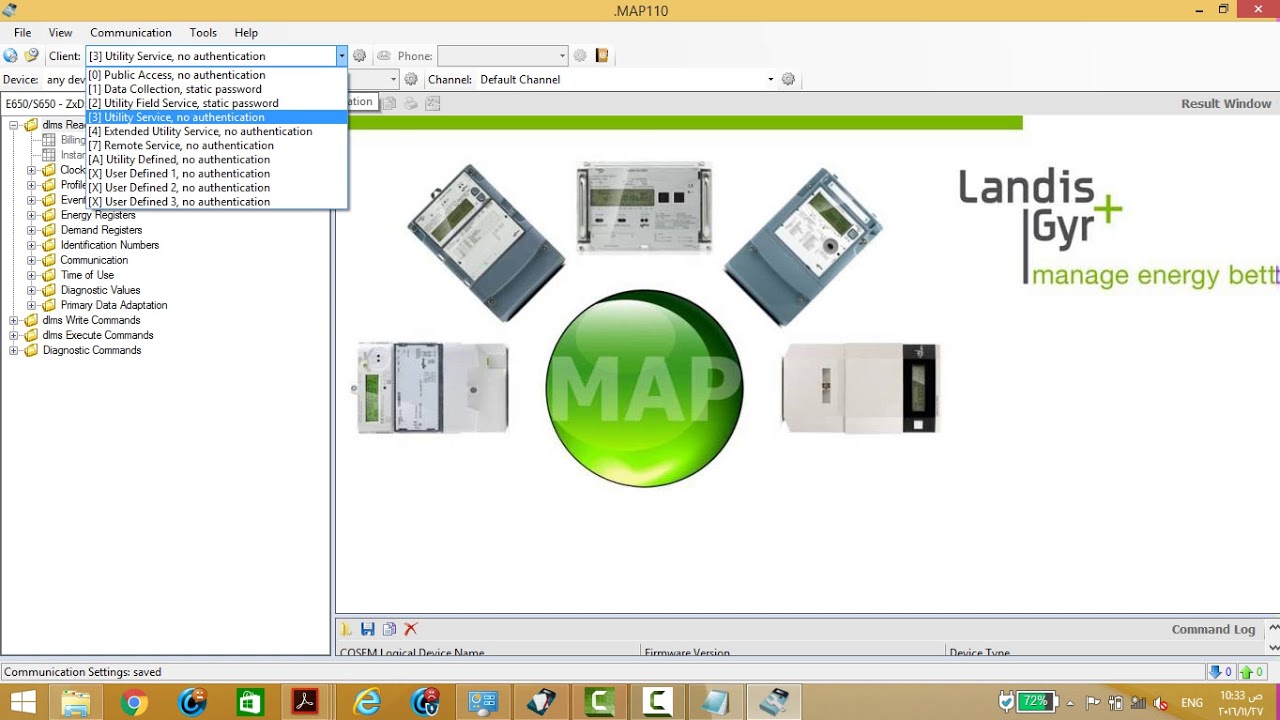Click the ENG language indicator
Image resolution: width=1280 pixels, height=720 pixels.
click(1192, 703)
